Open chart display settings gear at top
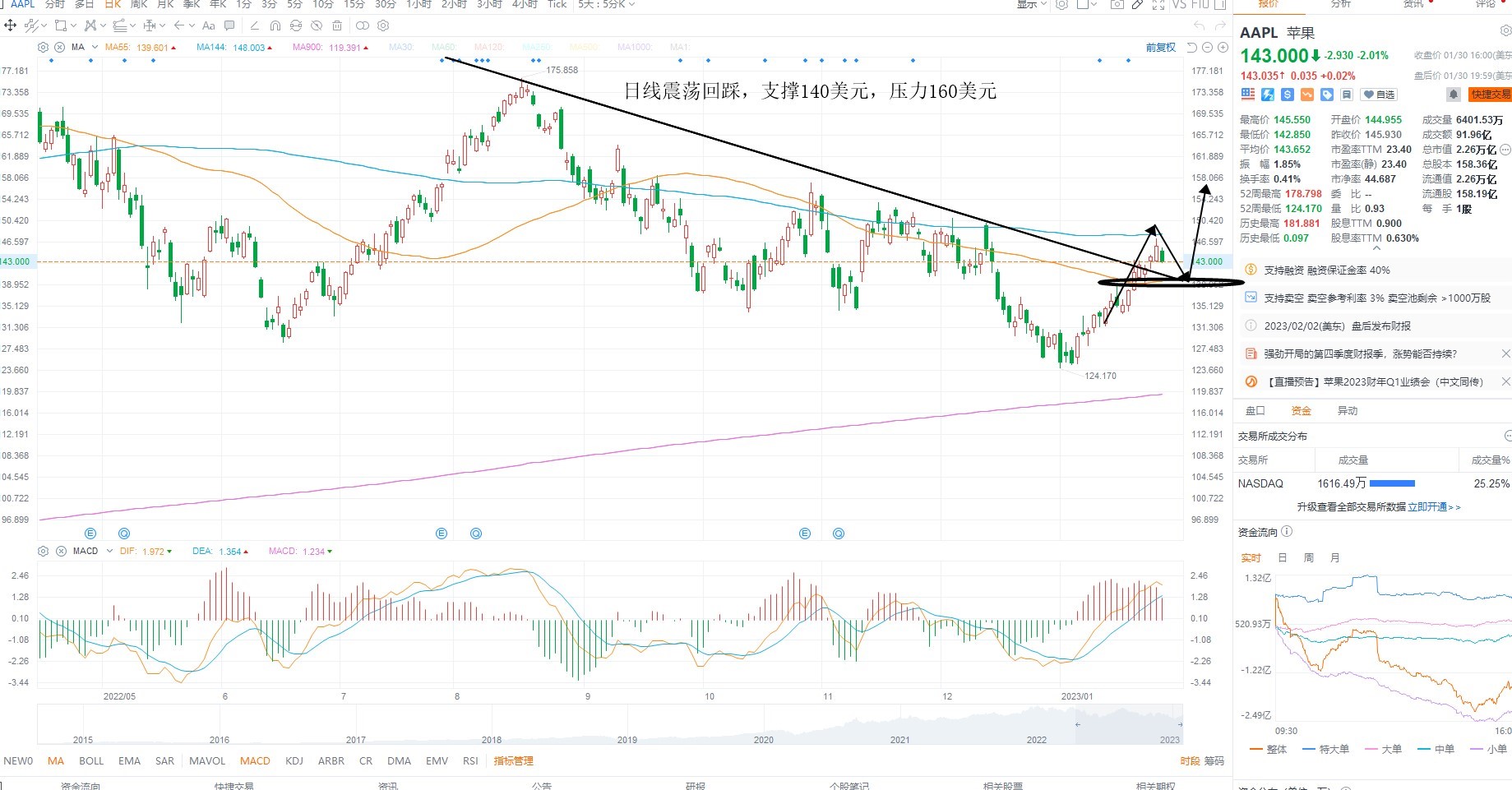This screenshot has height=790, width=1512. 1062,4
